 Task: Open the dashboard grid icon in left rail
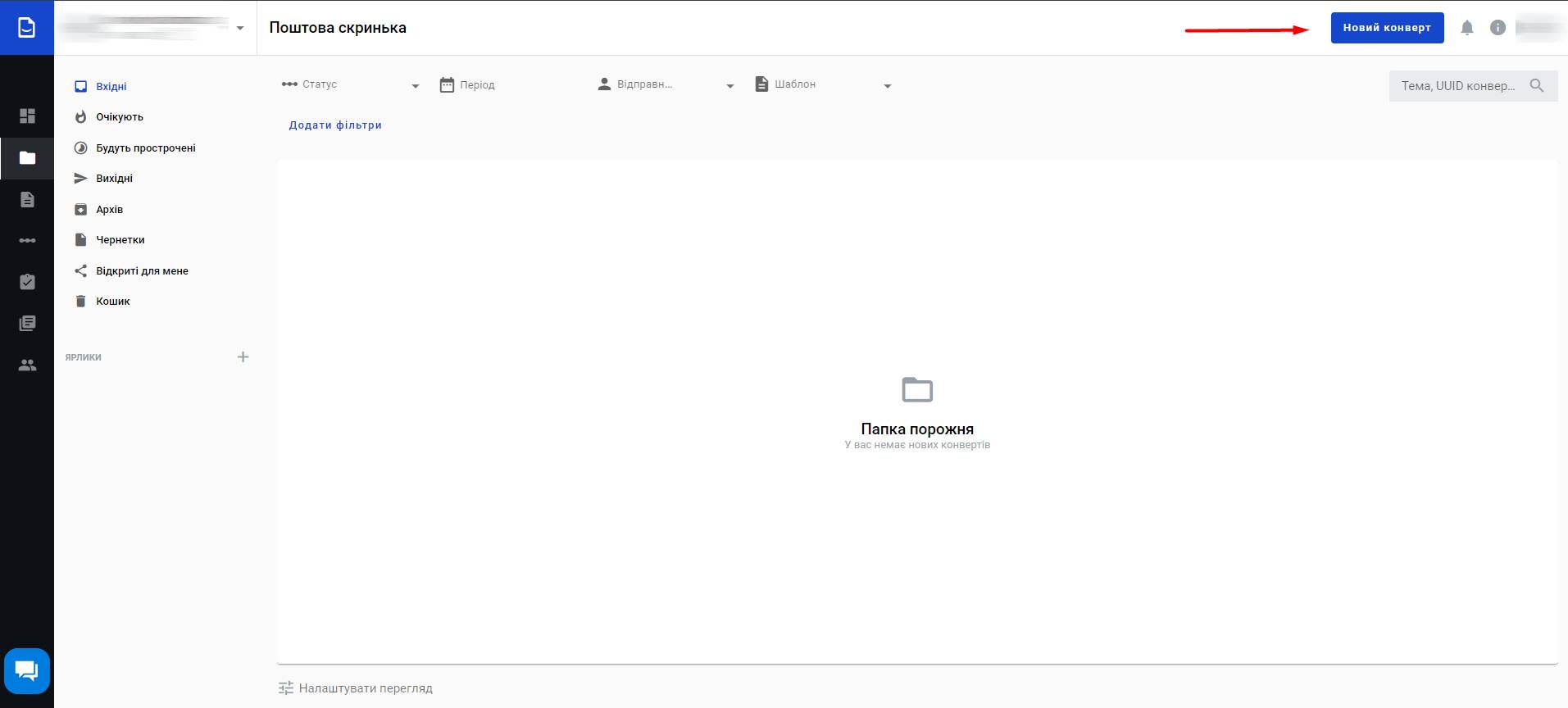coord(27,116)
